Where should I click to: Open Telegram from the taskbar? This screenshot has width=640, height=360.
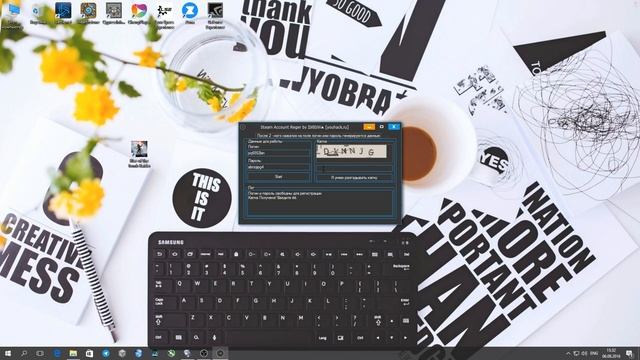[106, 353]
